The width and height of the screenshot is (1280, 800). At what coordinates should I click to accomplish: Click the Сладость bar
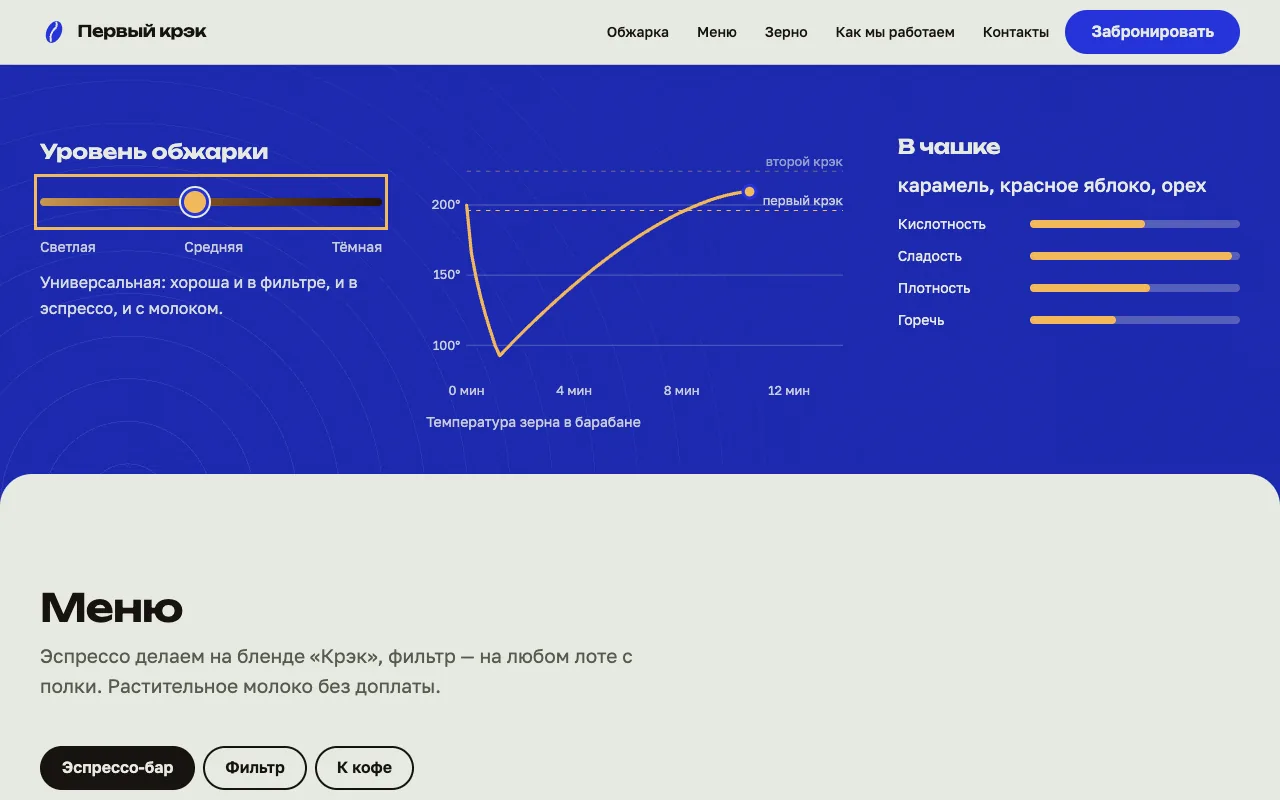click(x=1135, y=256)
